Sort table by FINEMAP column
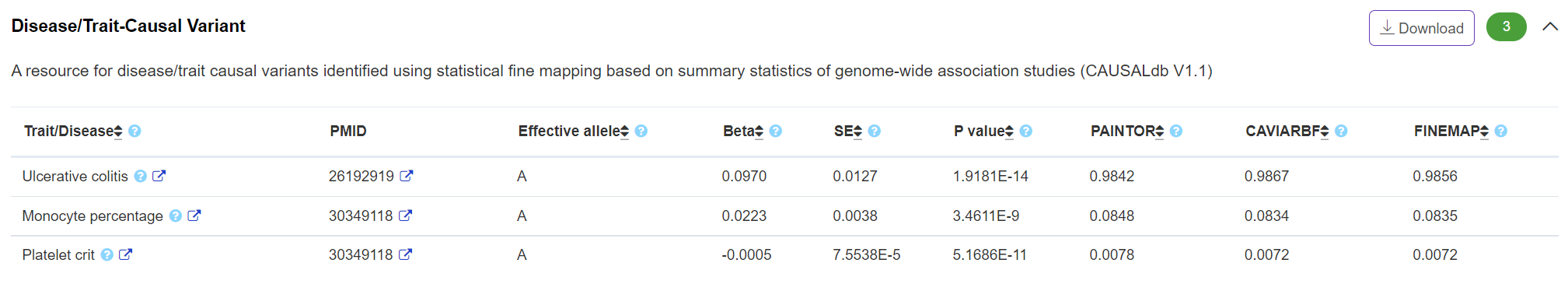Viewport: 1568px width, 298px height. (1485, 131)
